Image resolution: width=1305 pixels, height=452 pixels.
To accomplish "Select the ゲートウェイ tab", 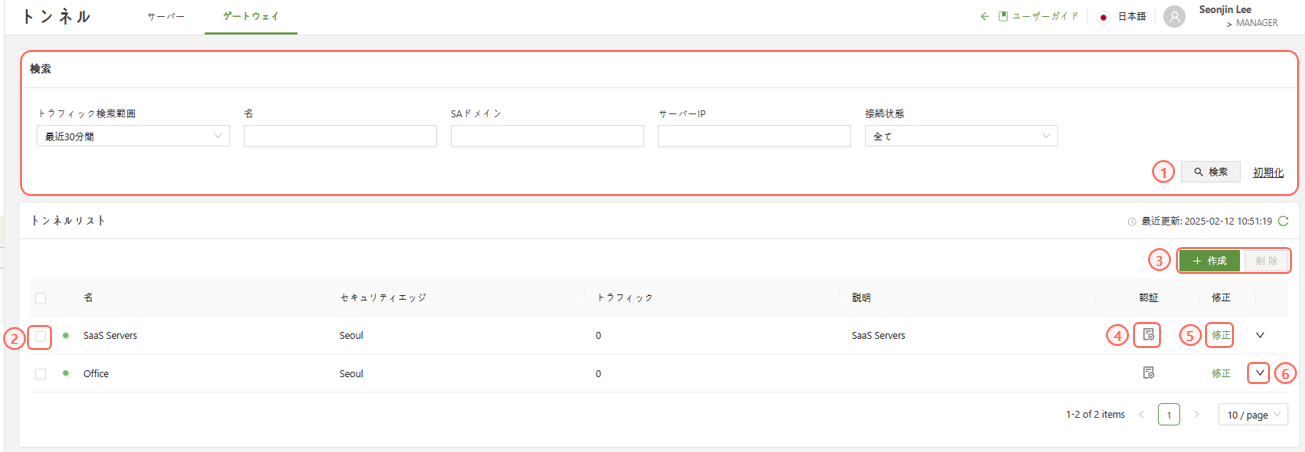I will point(250,17).
